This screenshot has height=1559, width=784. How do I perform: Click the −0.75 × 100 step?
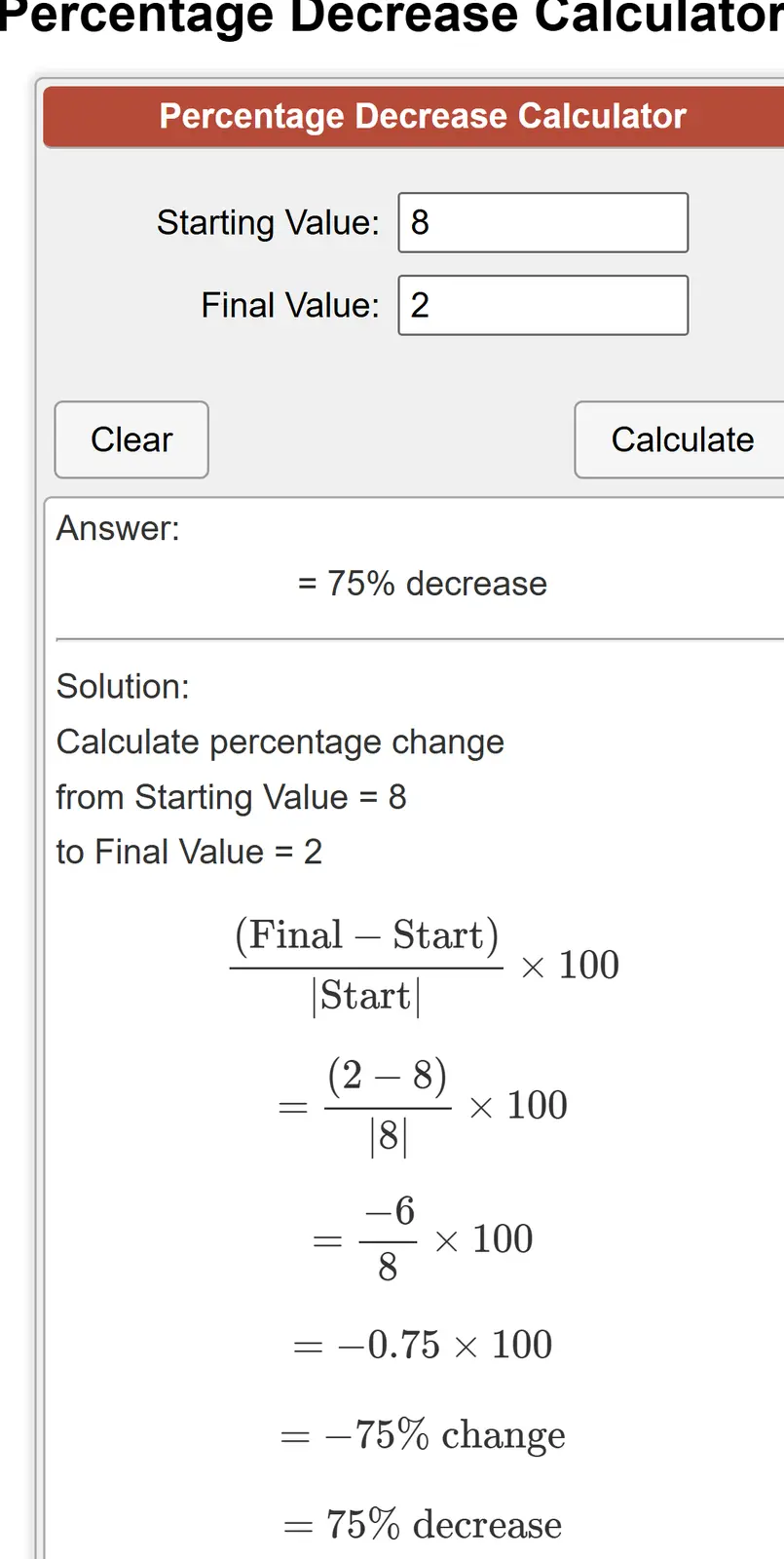pyautogui.click(x=423, y=1346)
